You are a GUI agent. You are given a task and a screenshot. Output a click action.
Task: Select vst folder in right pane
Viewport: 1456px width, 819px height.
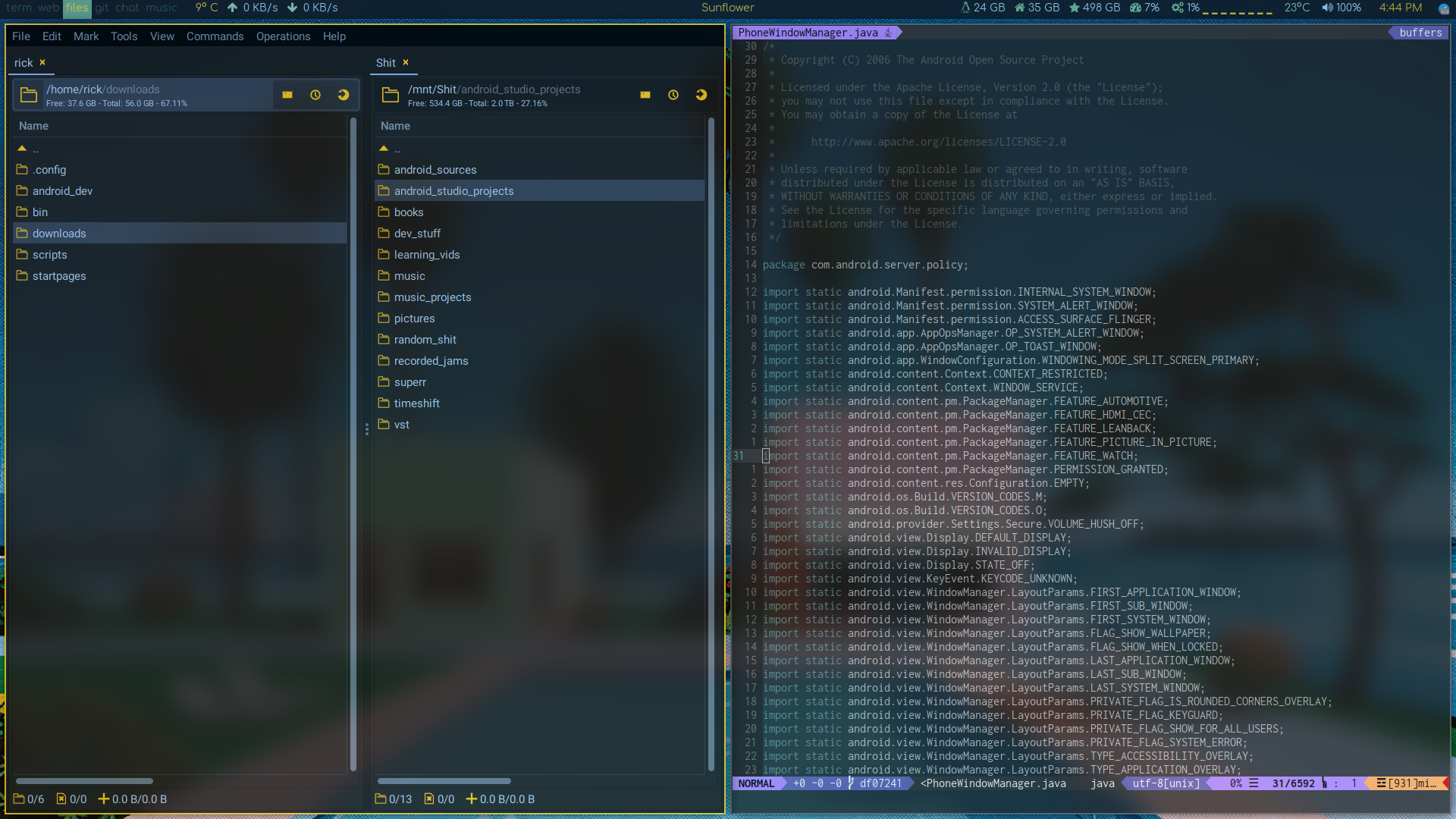coord(540,425)
